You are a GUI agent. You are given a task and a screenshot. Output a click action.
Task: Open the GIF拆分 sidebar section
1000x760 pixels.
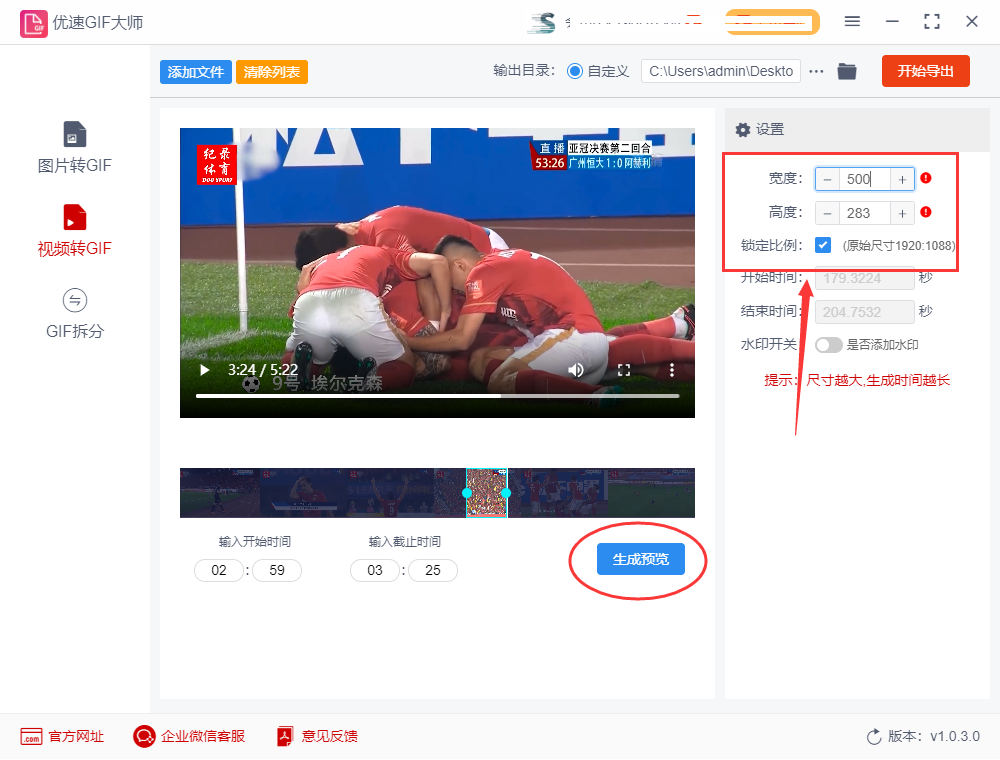pyautogui.click(x=75, y=312)
